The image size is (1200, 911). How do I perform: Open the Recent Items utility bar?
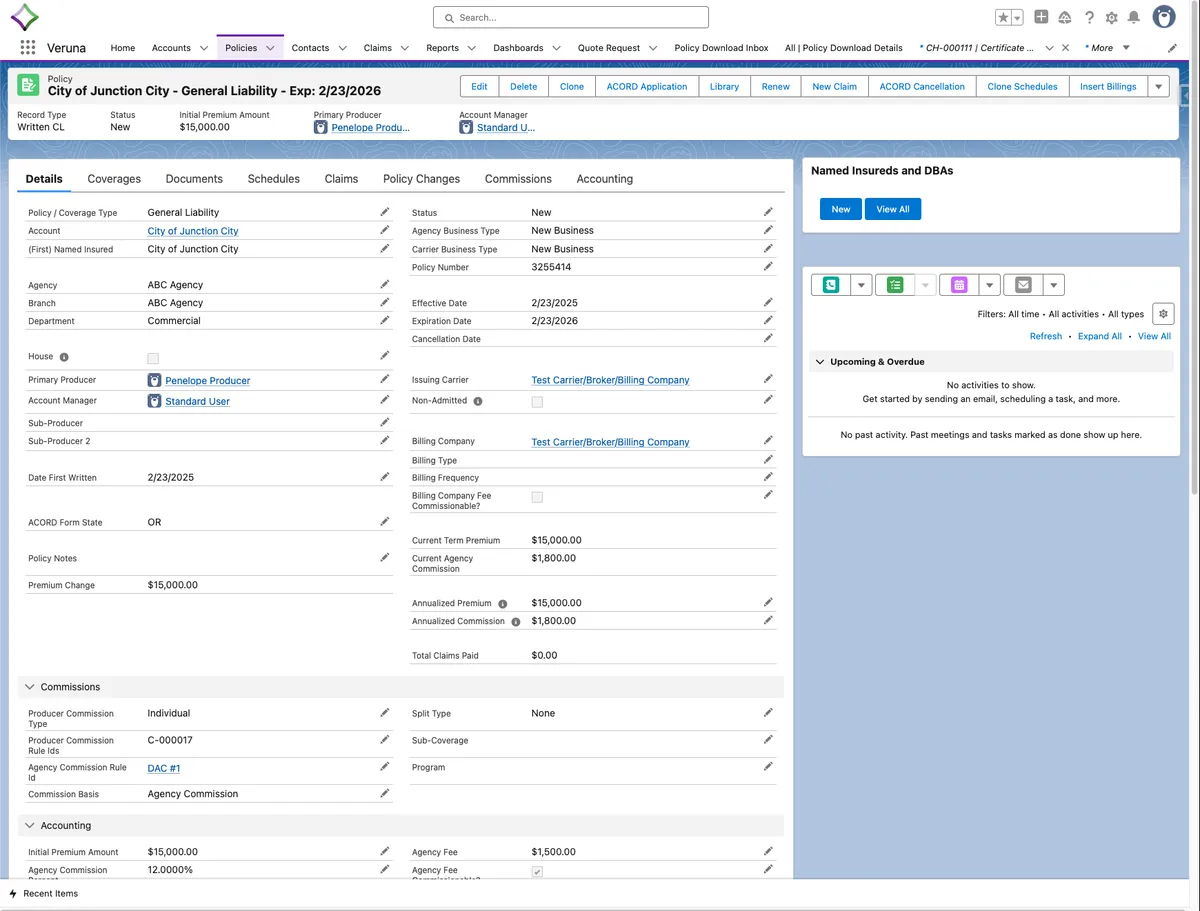click(x=43, y=894)
